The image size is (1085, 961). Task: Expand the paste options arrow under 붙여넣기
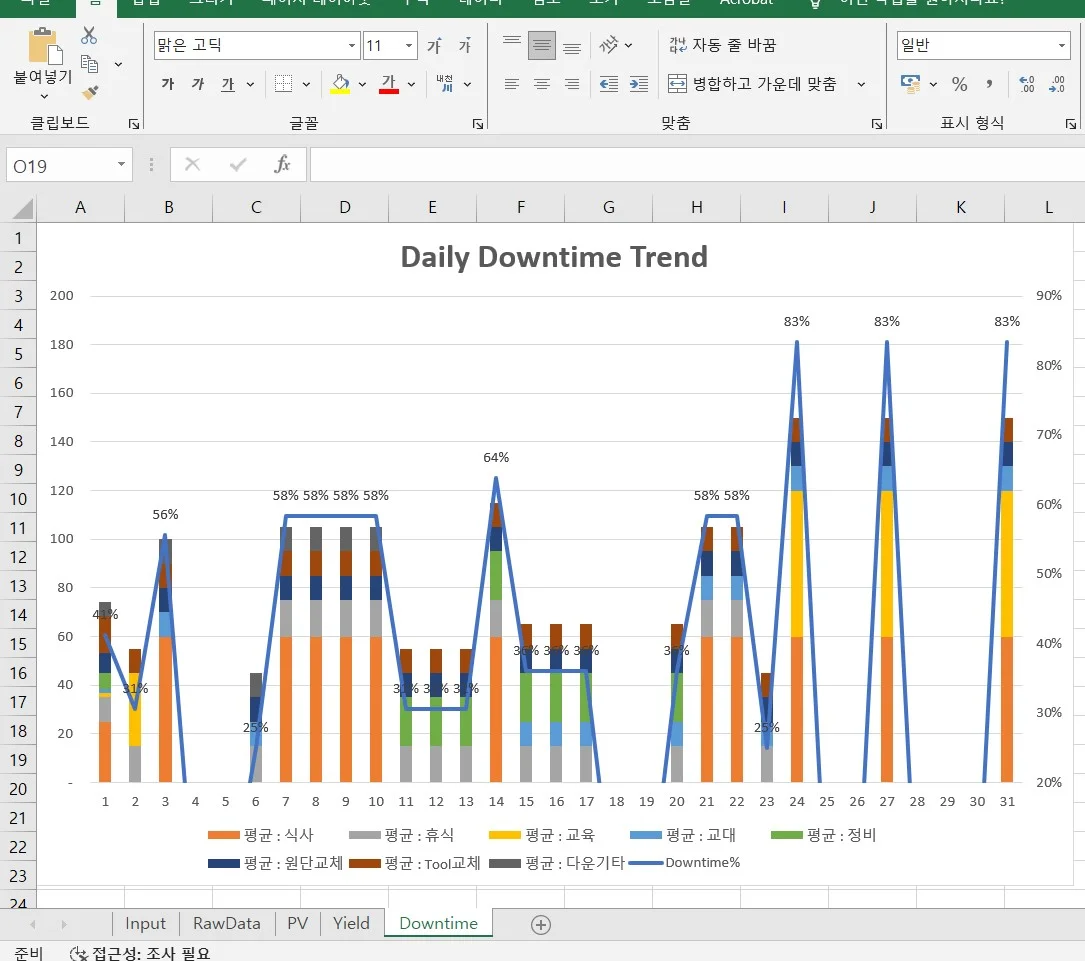tap(44, 96)
